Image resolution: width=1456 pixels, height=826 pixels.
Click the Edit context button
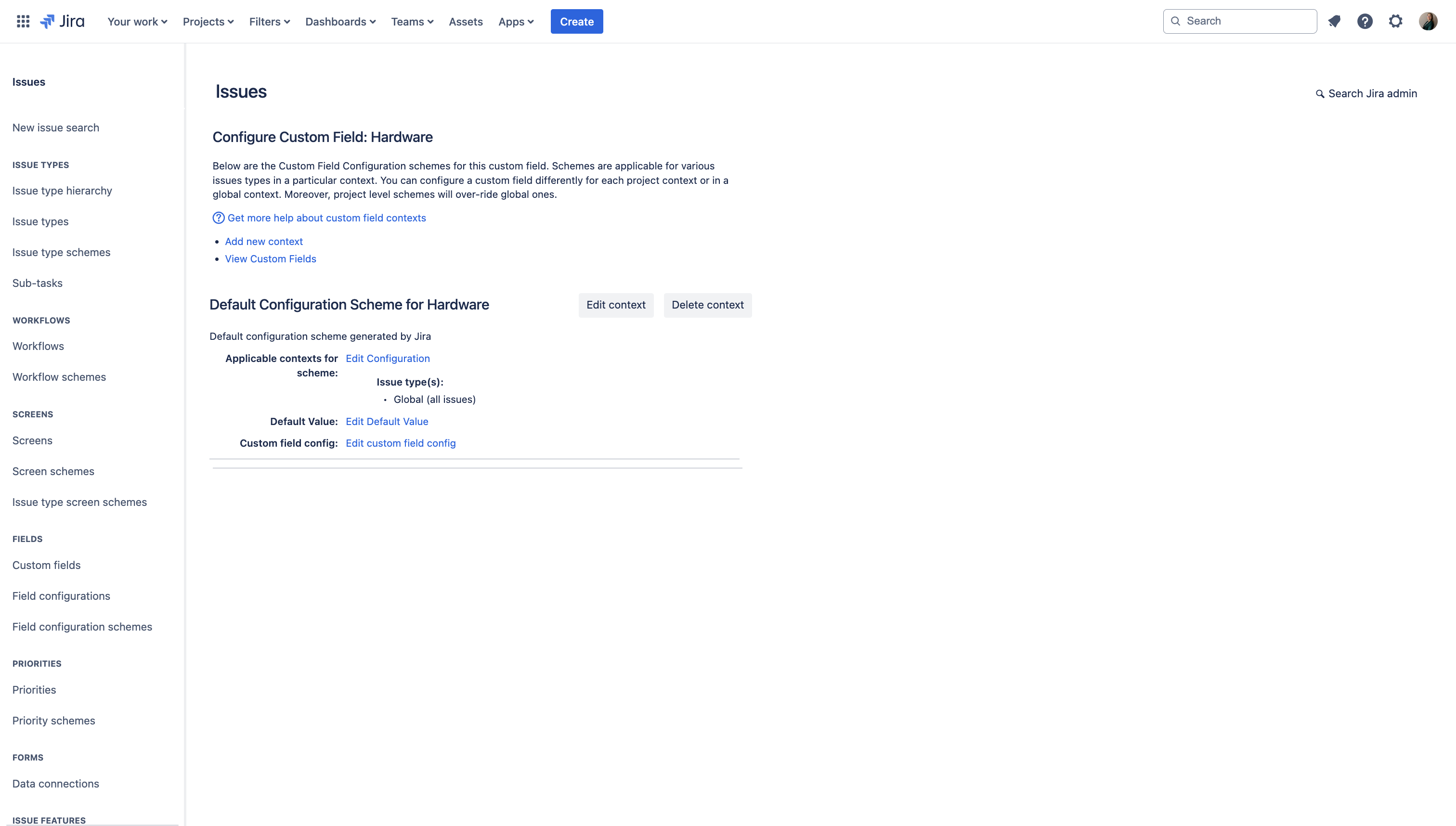click(615, 305)
